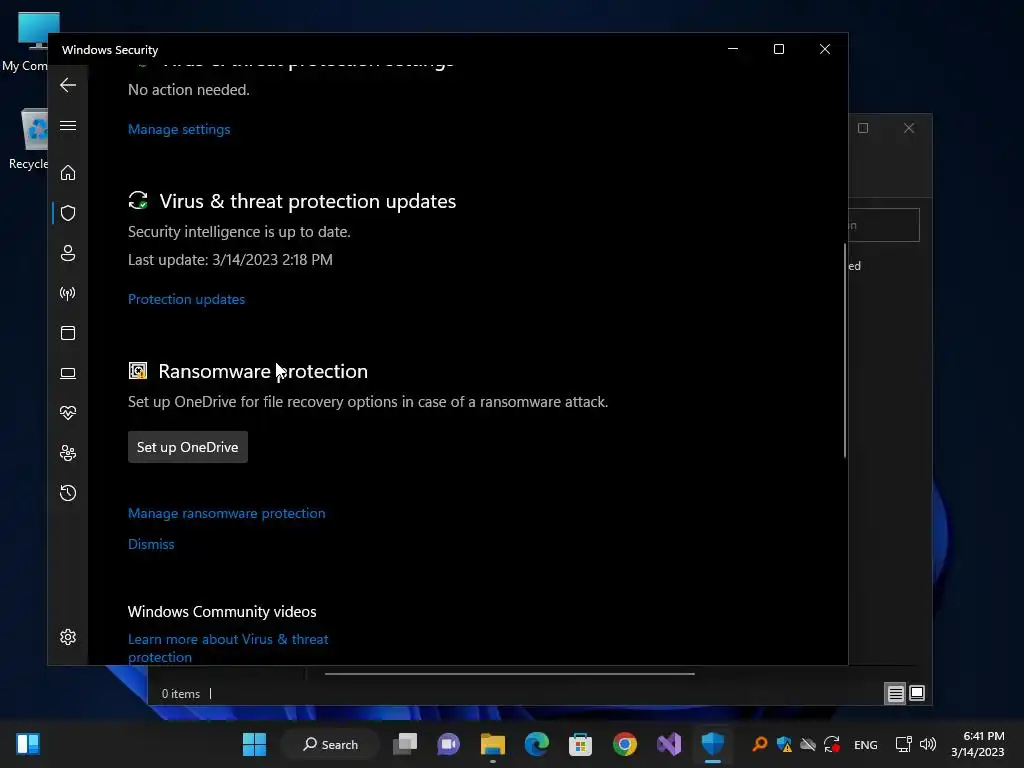Open Settings gear in Windows Security sidebar
The image size is (1024, 768).
pyautogui.click(x=68, y=637)
